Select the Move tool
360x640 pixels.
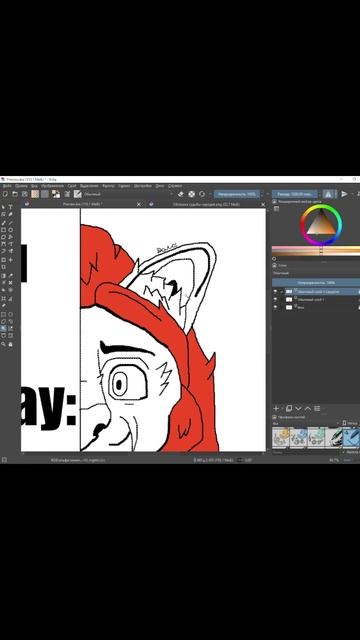pos(11,260)
